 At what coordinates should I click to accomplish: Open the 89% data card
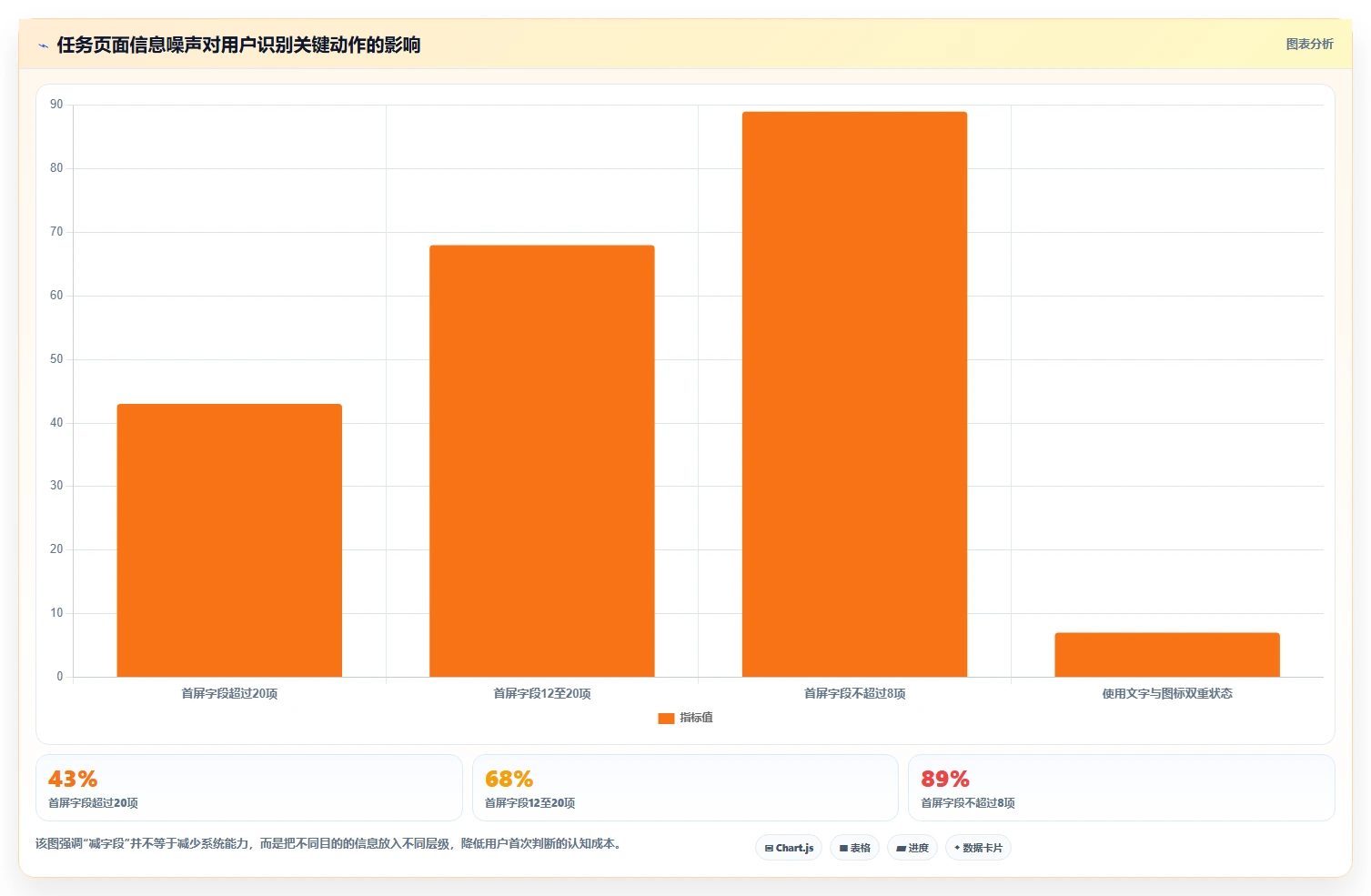coord(1122,788)
